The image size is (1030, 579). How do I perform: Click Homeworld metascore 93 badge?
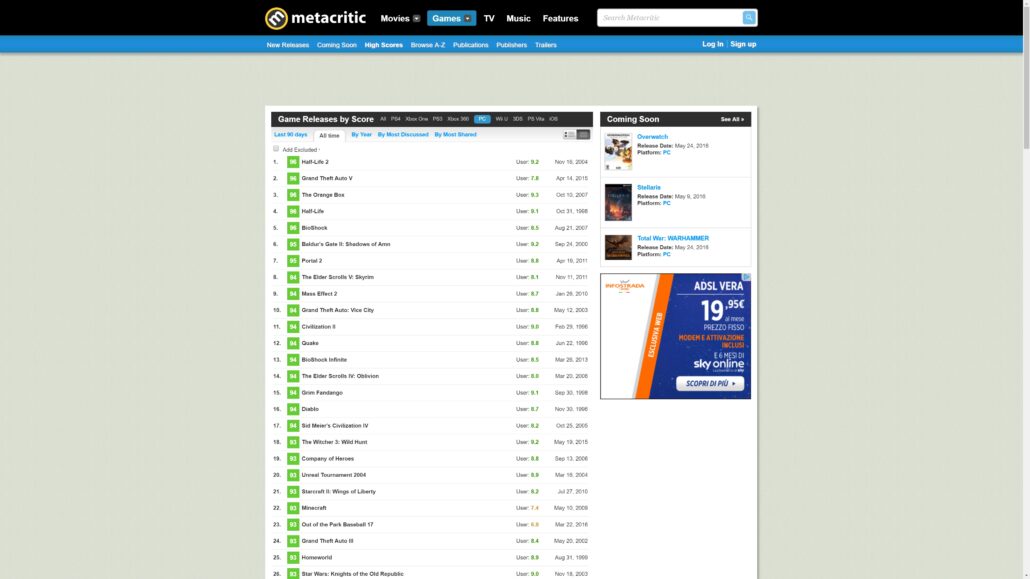click(x=293, y=557)
